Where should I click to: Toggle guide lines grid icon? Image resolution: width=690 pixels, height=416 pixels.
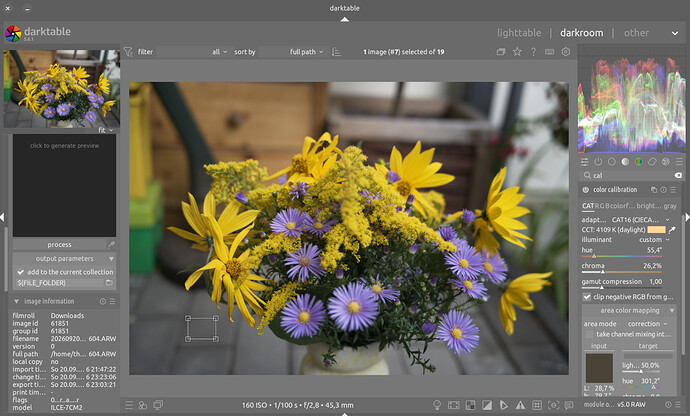click(537, 405)
